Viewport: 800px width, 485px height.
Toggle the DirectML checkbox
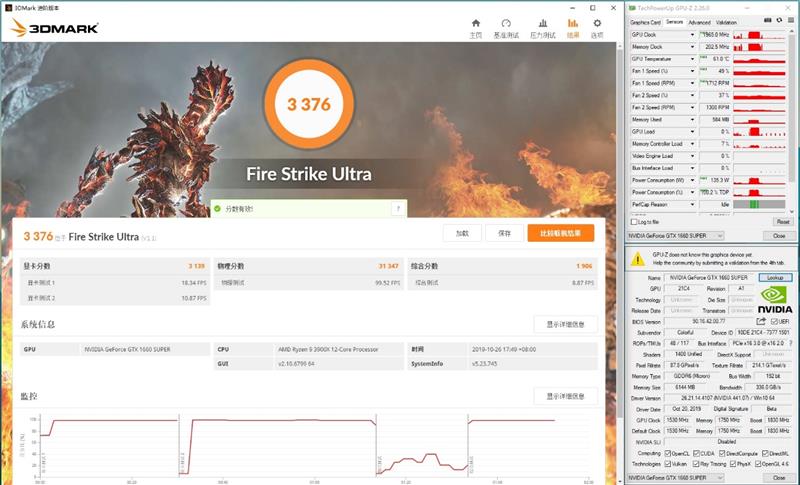pos(765,453)
